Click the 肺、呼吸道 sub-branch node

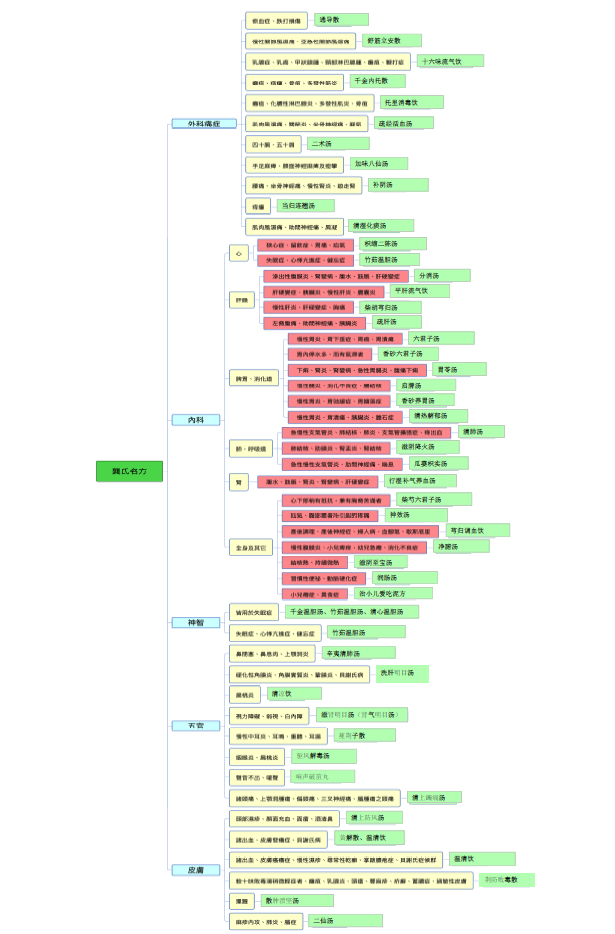[x=251, y=449]
